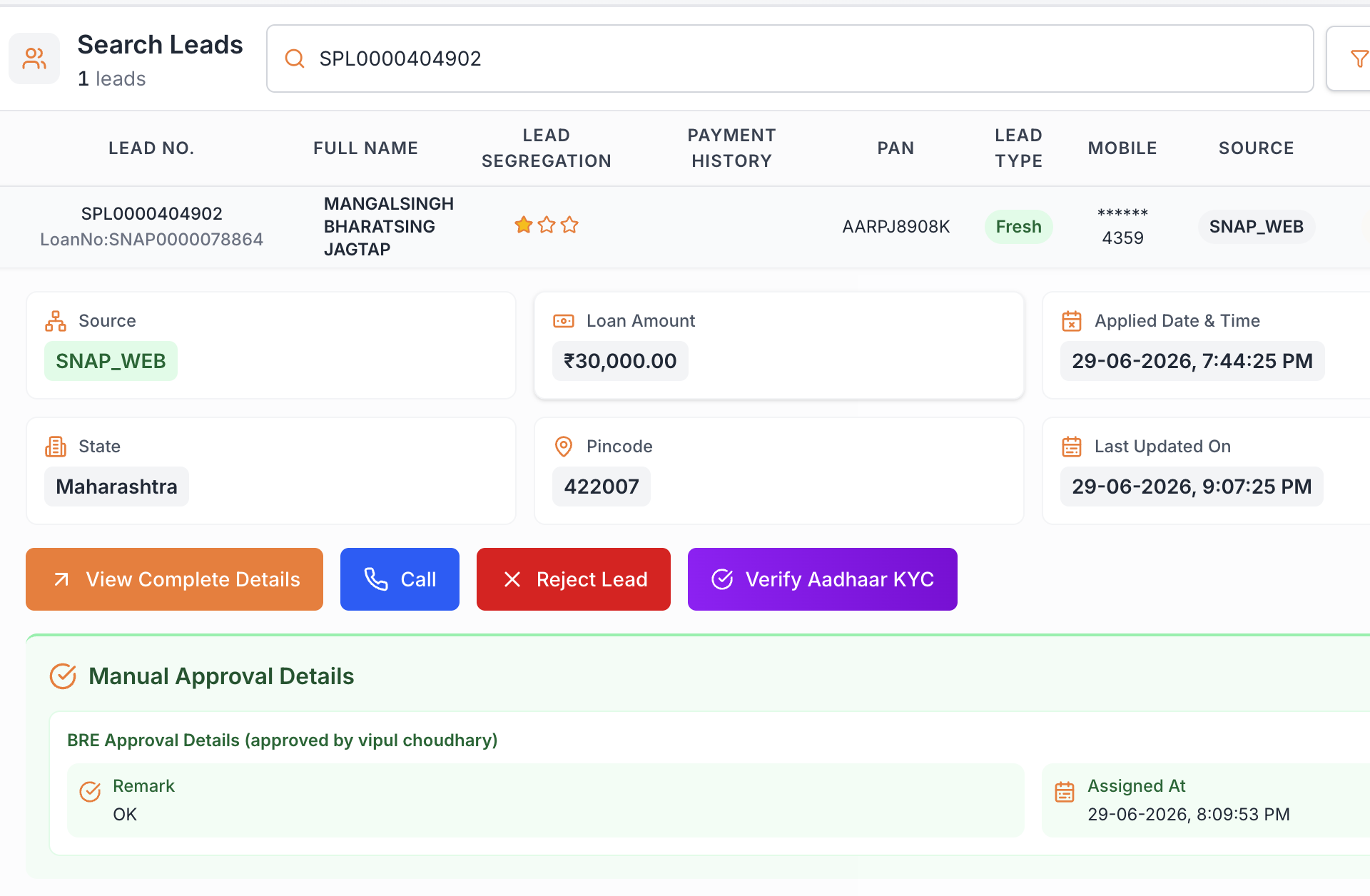
Task: Click the Pincode location pin icon
Action: tap(564, 447)
